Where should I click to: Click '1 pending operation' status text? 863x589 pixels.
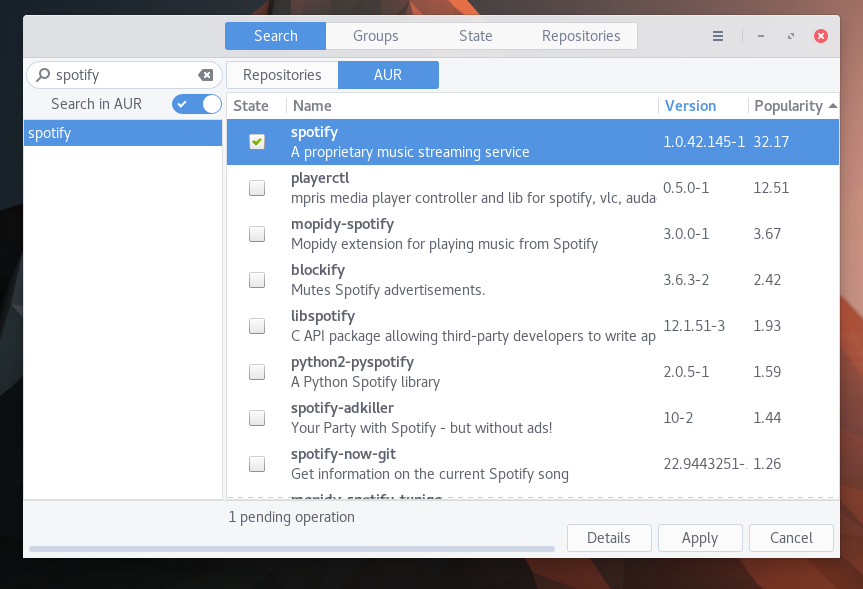292,517
